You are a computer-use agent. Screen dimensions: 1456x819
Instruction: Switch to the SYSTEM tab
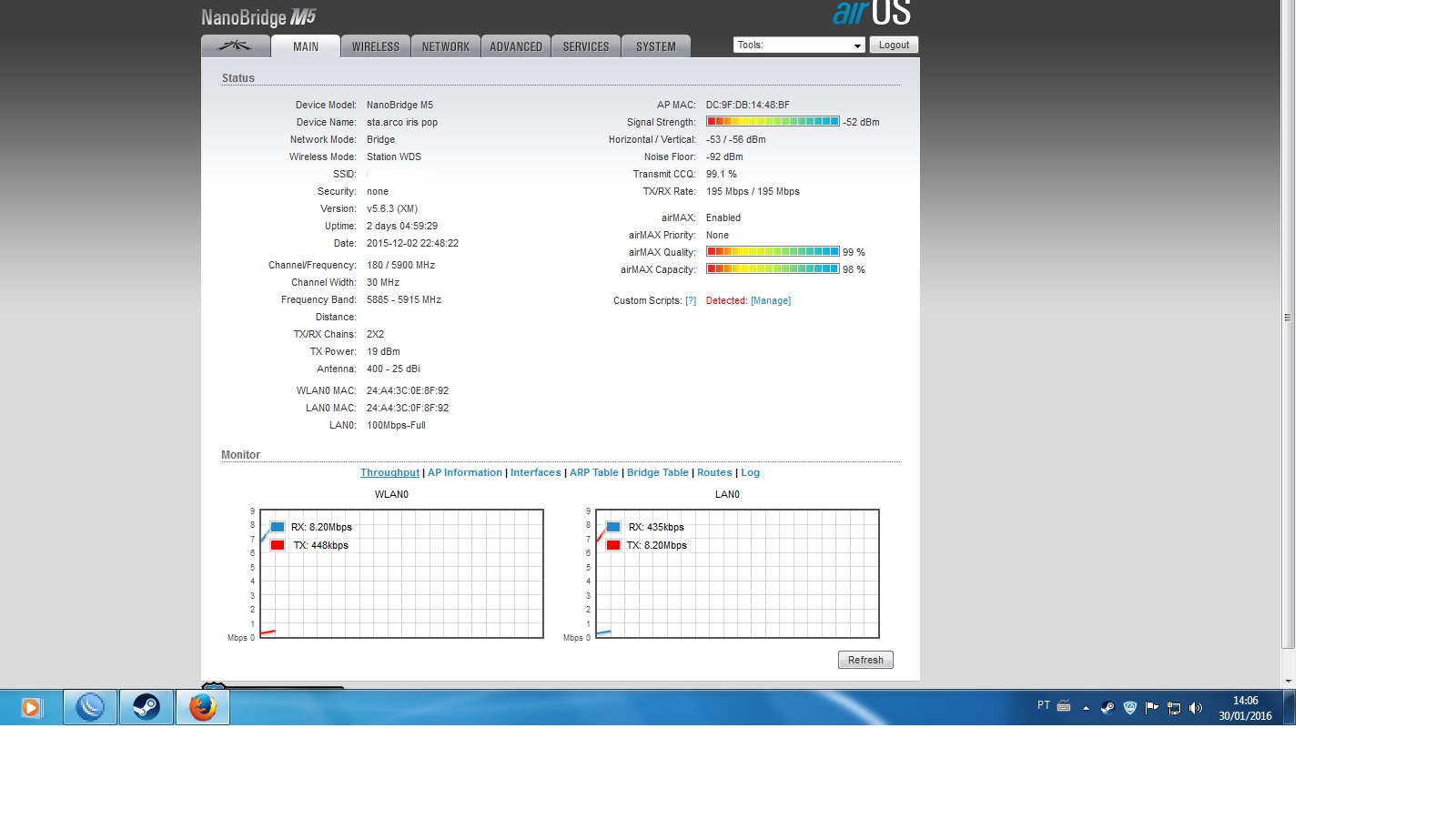(x=656, y=46)
